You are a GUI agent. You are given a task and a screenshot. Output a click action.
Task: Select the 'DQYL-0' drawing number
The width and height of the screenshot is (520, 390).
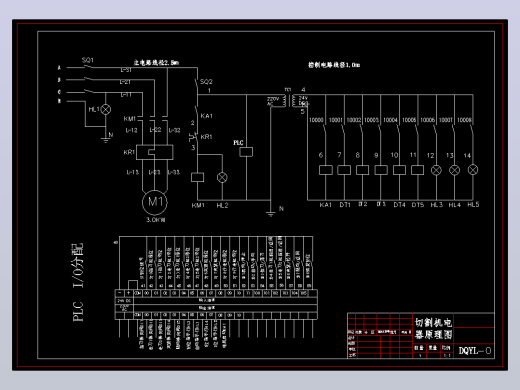coord(475,351)
